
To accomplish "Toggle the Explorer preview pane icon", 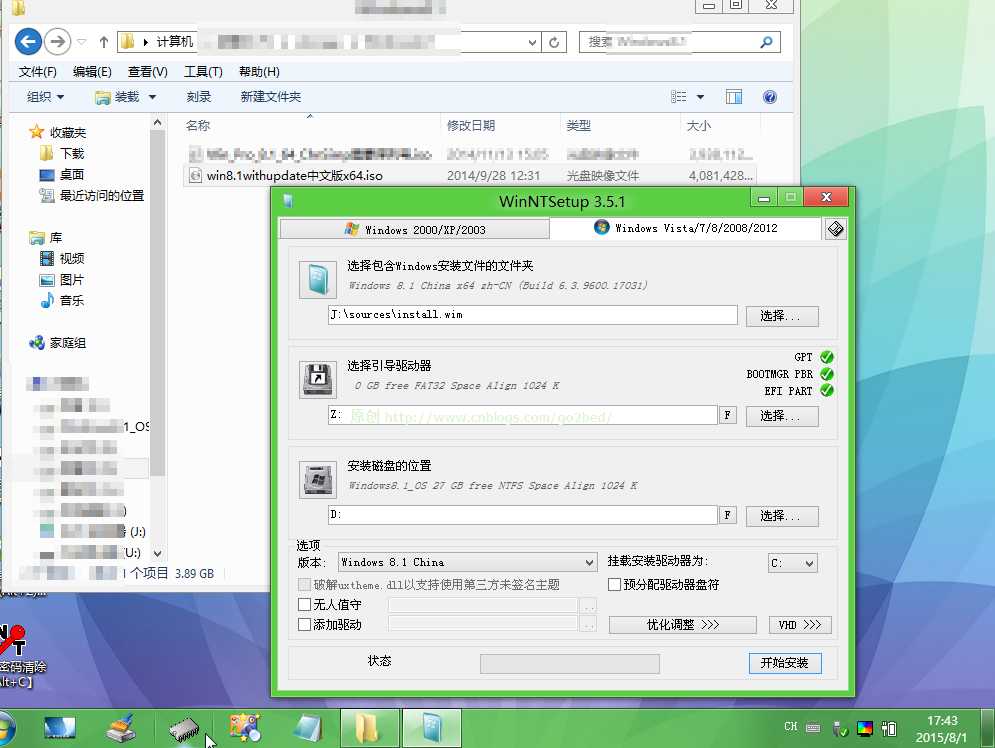I will 734,96.
